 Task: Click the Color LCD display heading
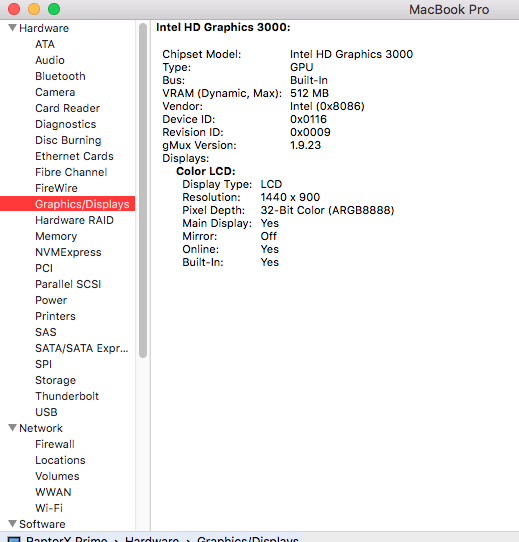pyautogui.click(x=206, y=171)
